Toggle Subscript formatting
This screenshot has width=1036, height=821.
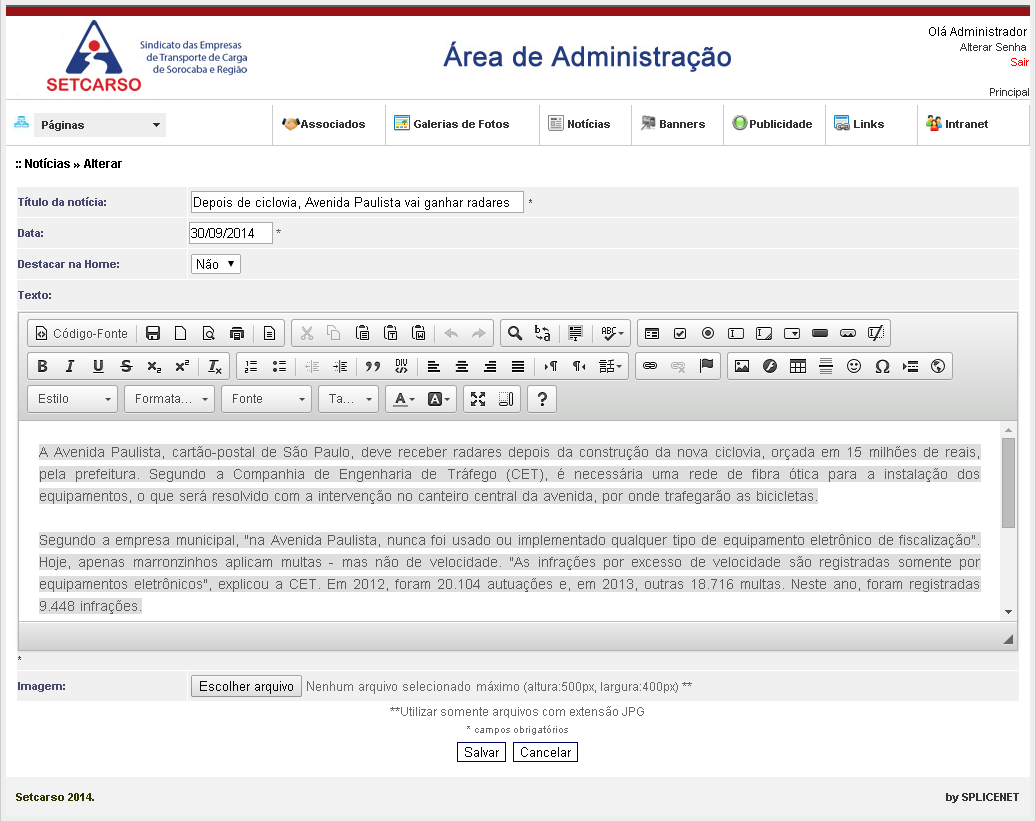[x=155, y=366]
